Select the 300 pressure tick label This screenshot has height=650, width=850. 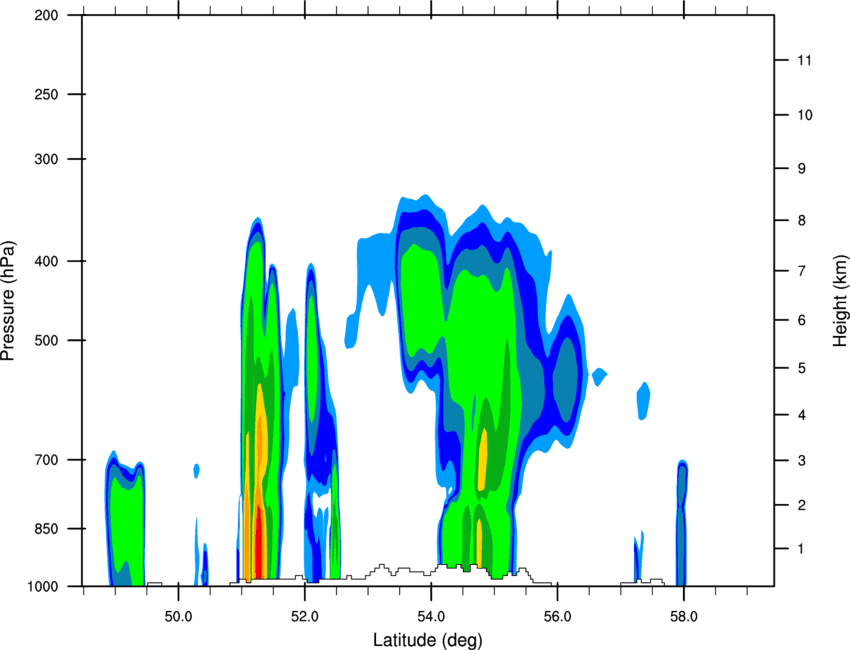(46, 159)
